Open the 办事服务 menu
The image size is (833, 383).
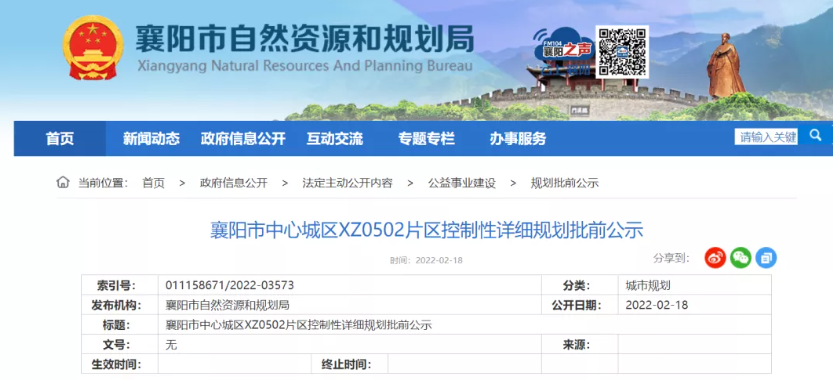tap(518, 139)
